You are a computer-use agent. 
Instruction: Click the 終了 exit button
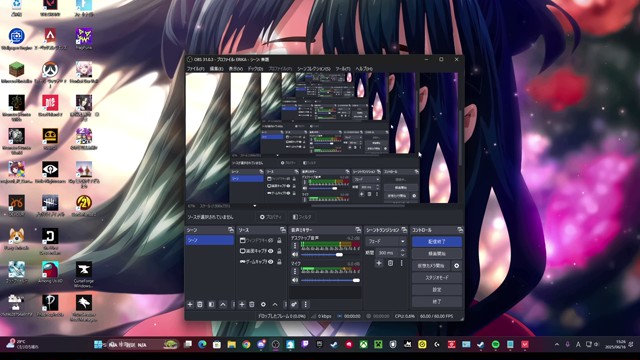point(437,302)
